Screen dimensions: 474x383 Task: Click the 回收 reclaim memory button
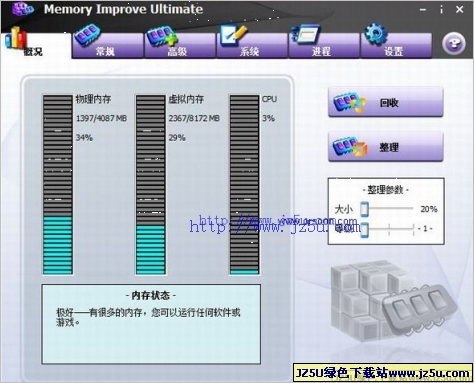386,102
